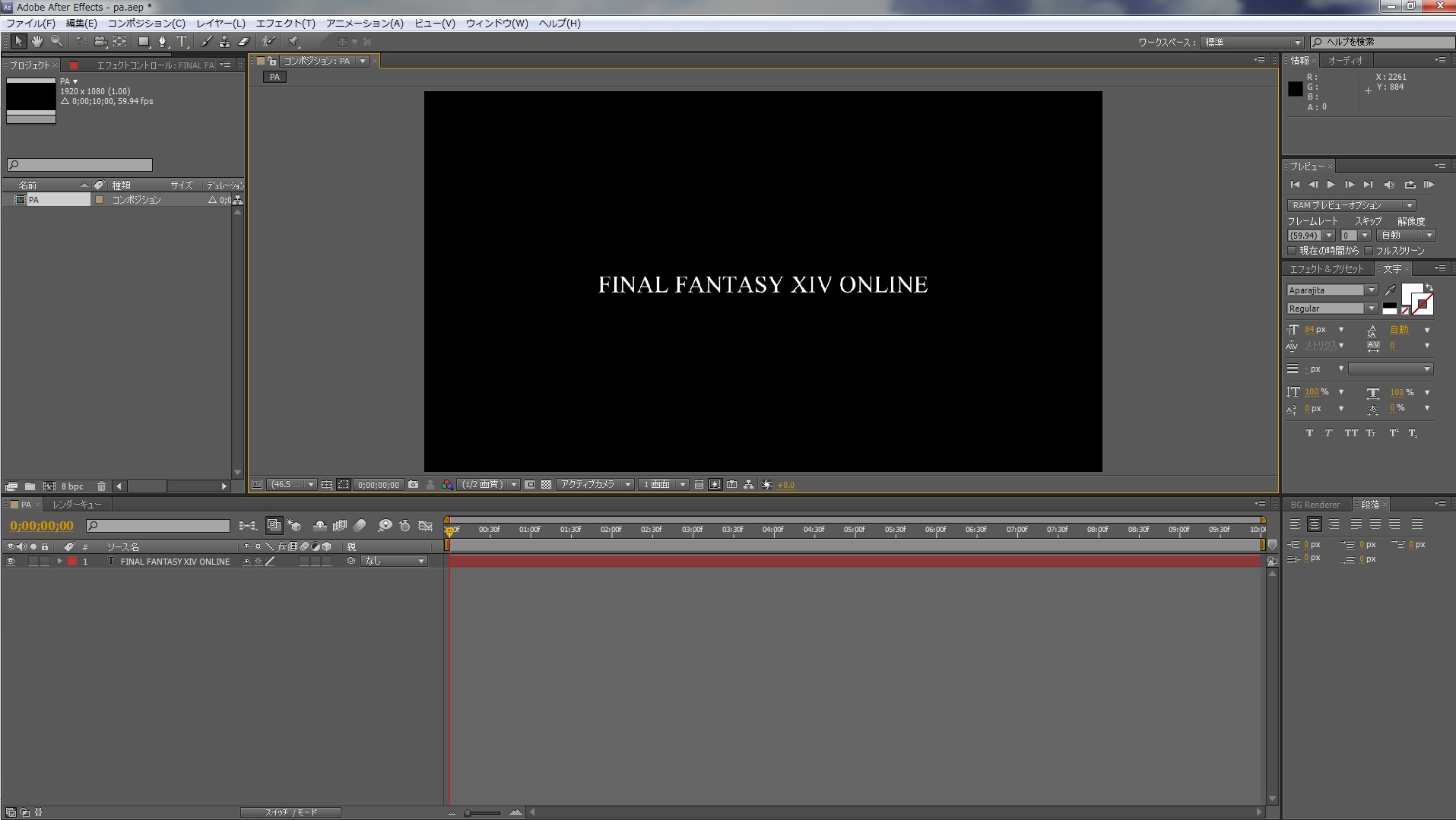Open the RAM プレビューオプション dropdown
The width and height of the screenshot is (1456, 820).
[1352, 205]
